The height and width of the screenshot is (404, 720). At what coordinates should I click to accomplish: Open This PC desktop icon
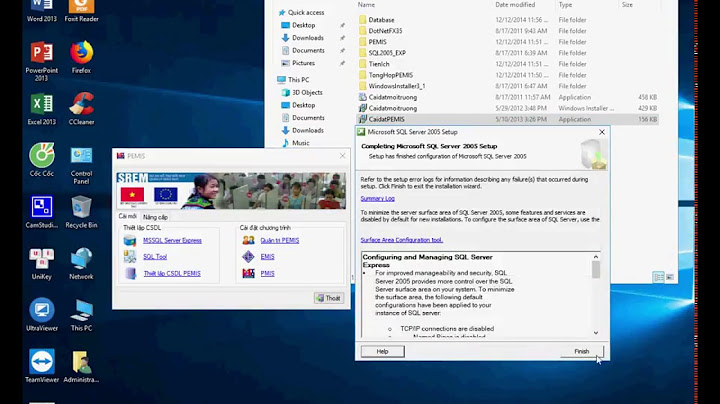coord(81,315)
